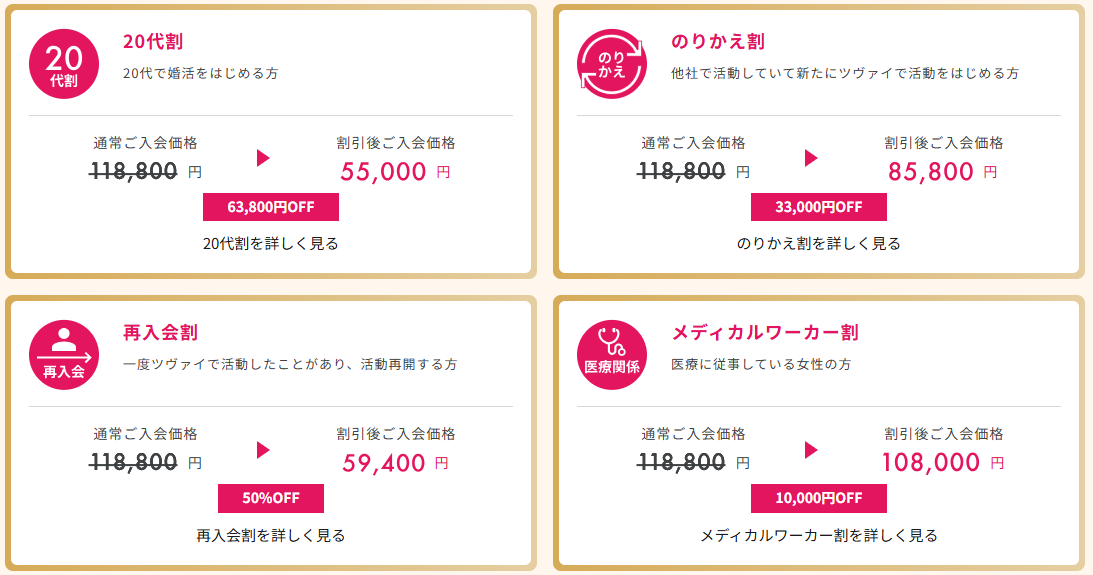Select the 20代割 heading title
This screenshot has width=1093, height=575.
click(x=153, y=42)
